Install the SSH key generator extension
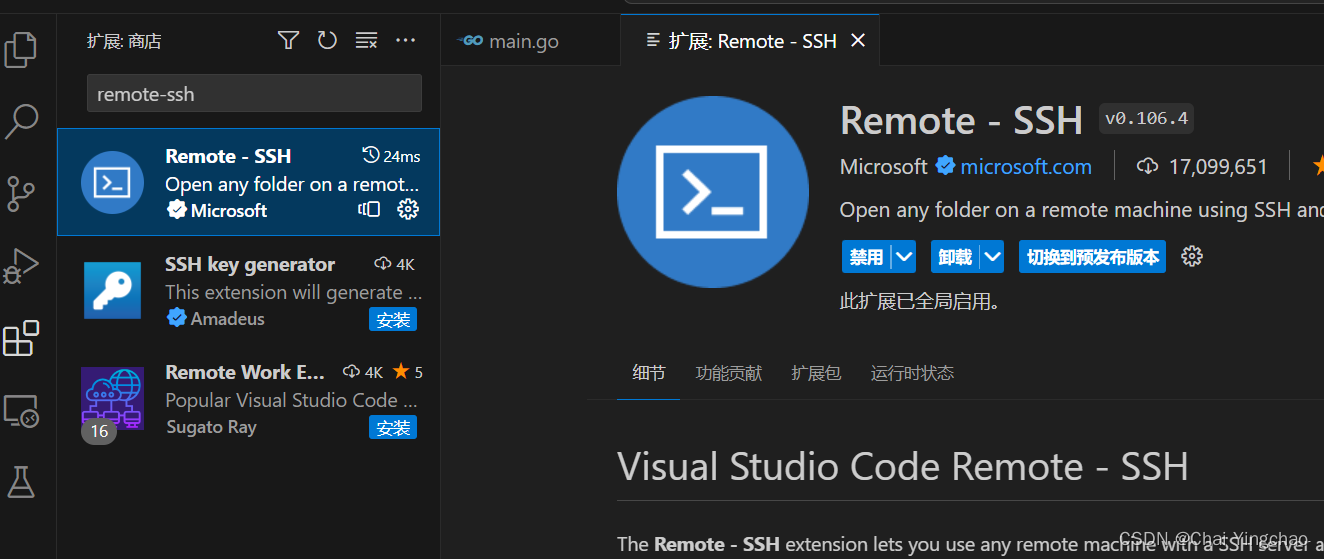 pos(393,320)
